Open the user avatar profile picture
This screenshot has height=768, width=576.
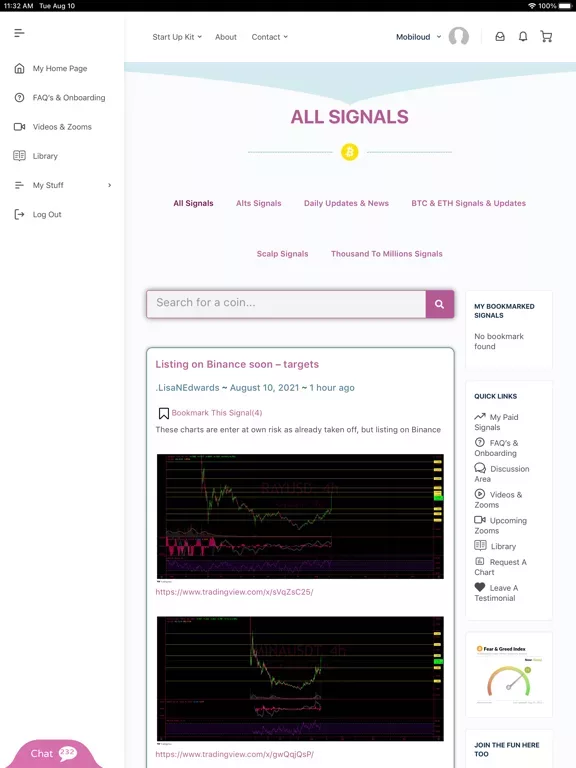[x=458, y=36]
